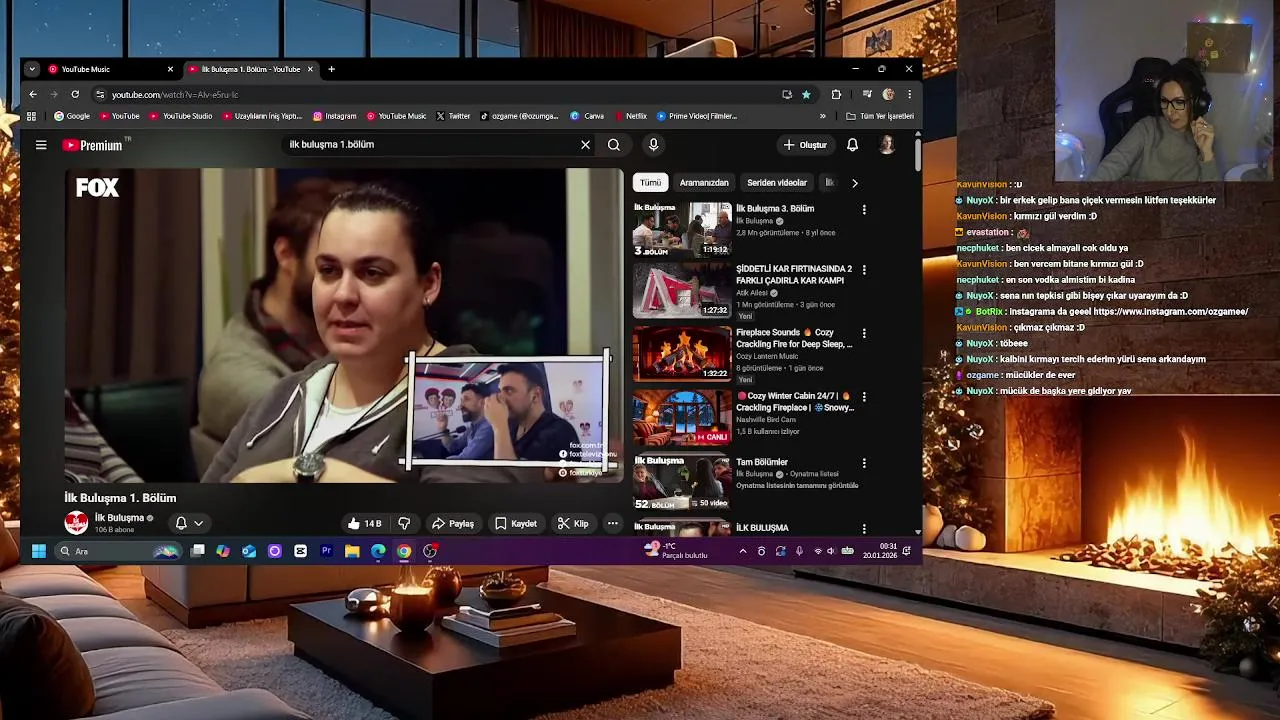Like the video showing 14 B
Screen dimensions: 1280x720
click(x=364, y=523)
